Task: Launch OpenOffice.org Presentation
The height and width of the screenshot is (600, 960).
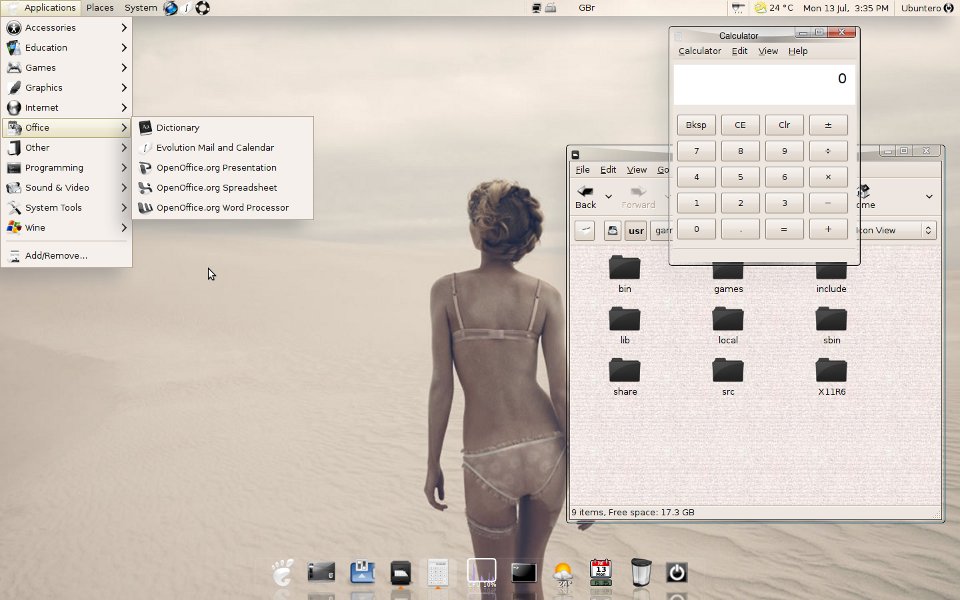Action: pyautogui.click(x=223, y=168)
